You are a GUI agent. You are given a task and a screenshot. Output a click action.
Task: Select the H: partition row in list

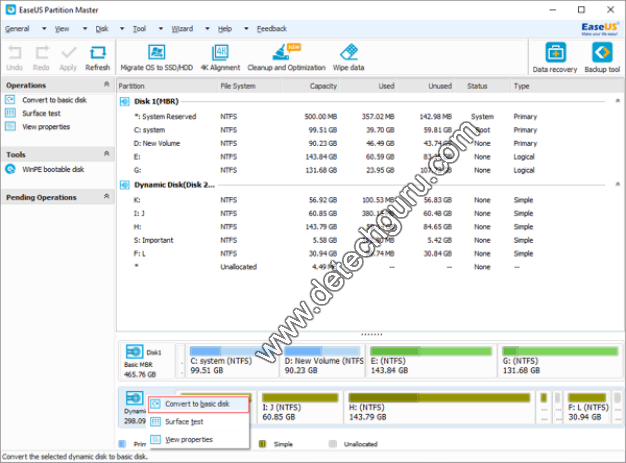click(369, 227)
